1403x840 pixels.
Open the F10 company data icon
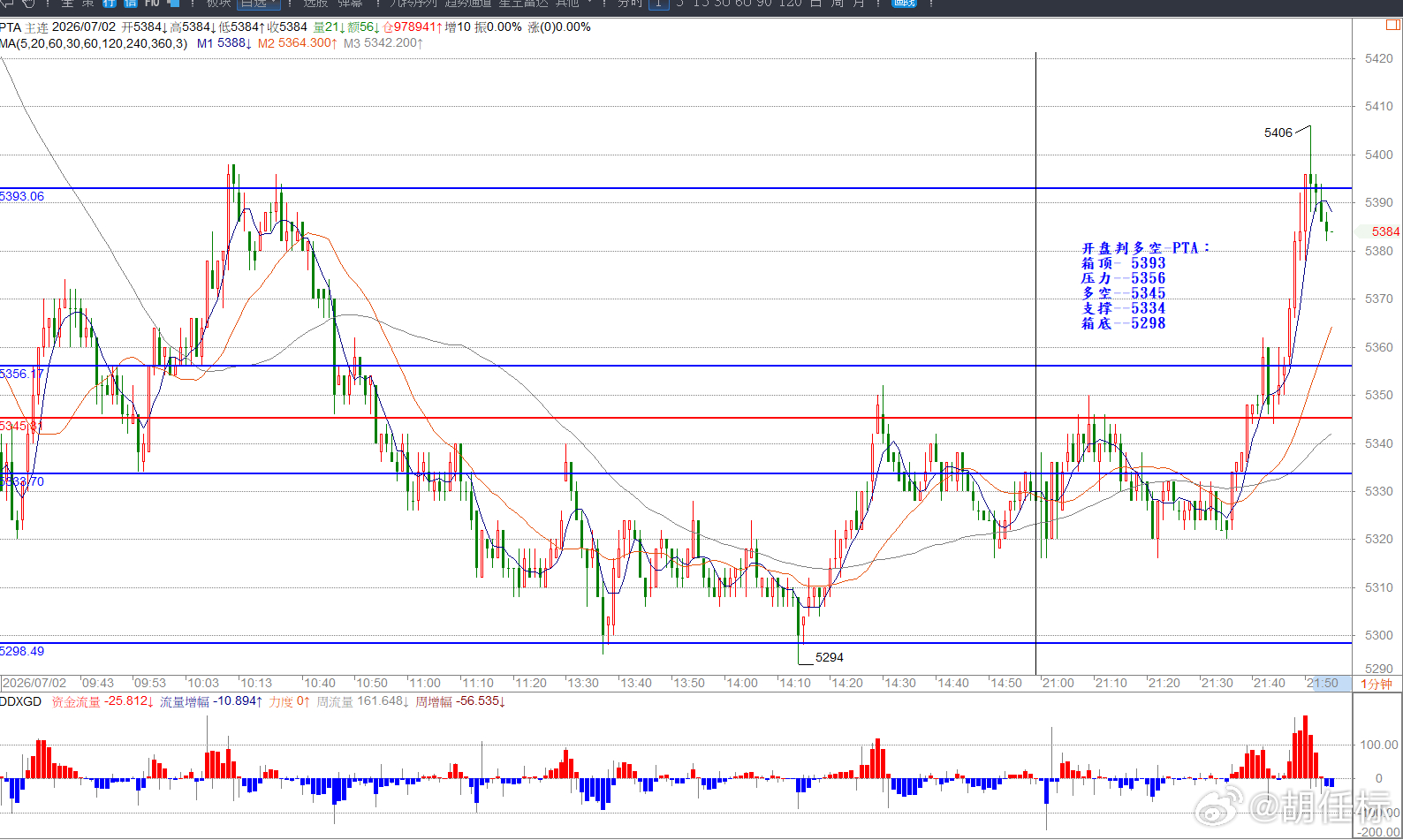[152, 4]
